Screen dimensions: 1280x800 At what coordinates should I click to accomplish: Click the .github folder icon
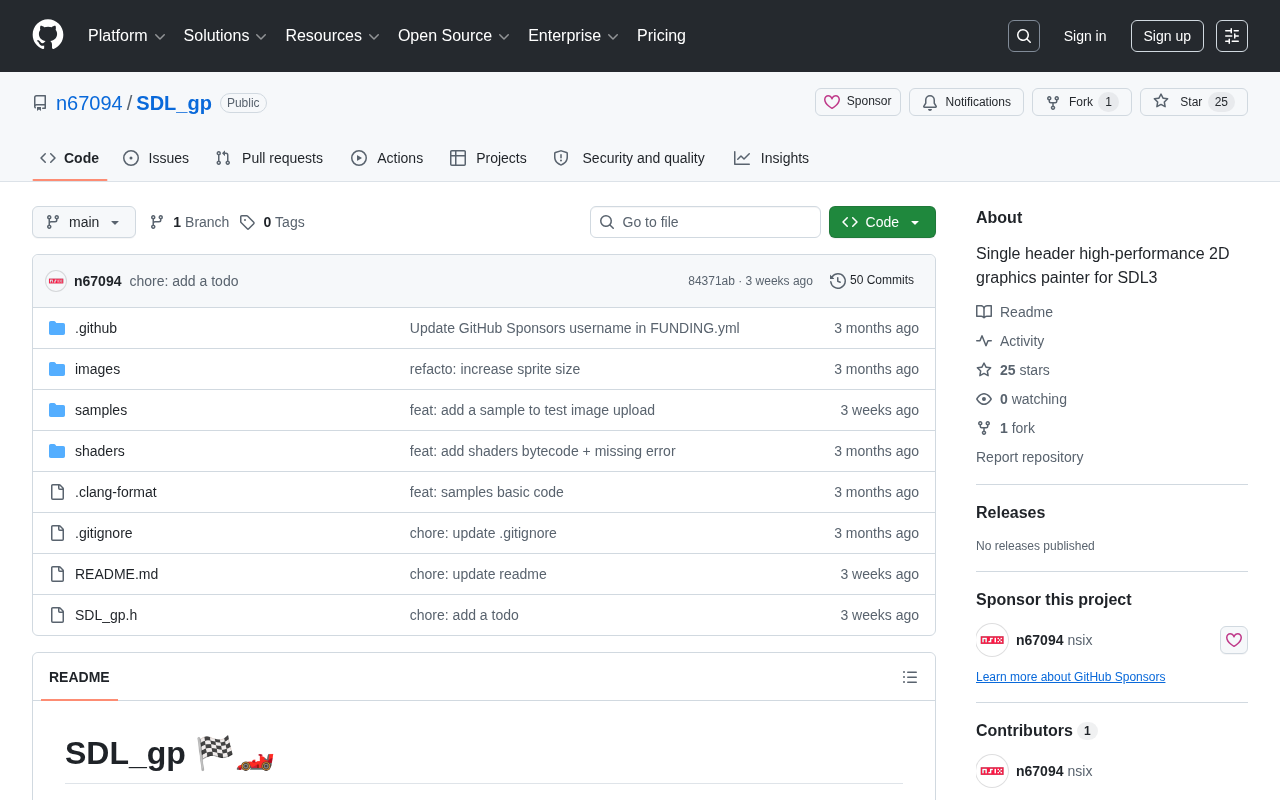pos(57,328)
